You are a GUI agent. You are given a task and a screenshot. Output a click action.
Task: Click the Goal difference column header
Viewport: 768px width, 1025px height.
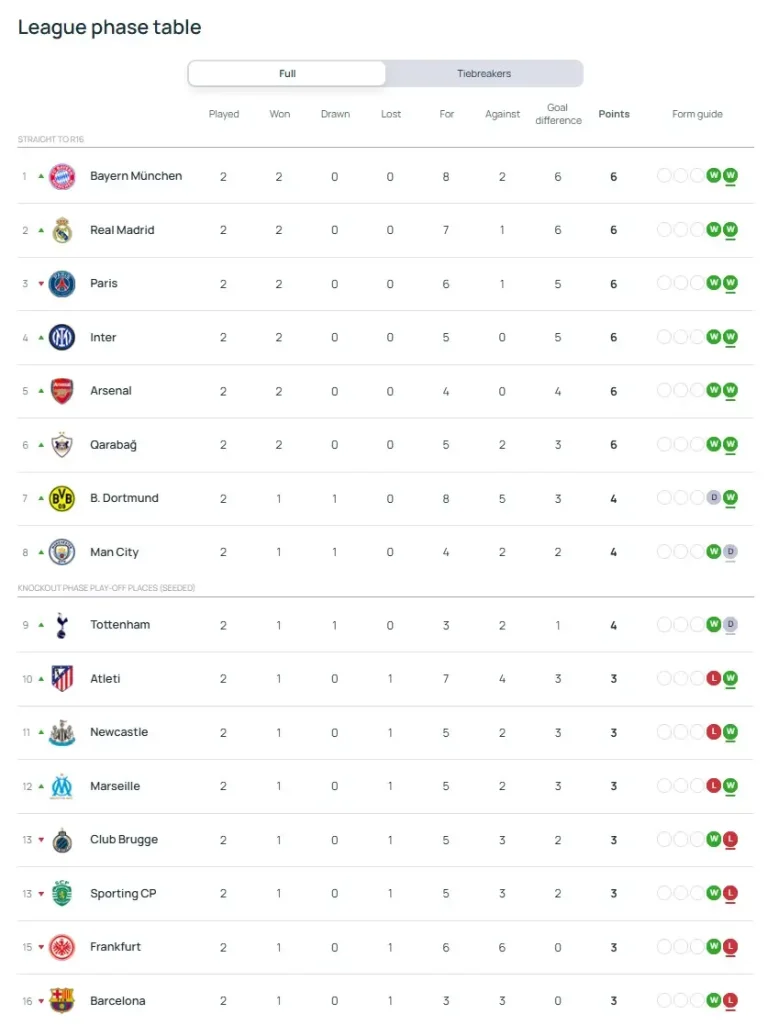(x=558, y=114)
